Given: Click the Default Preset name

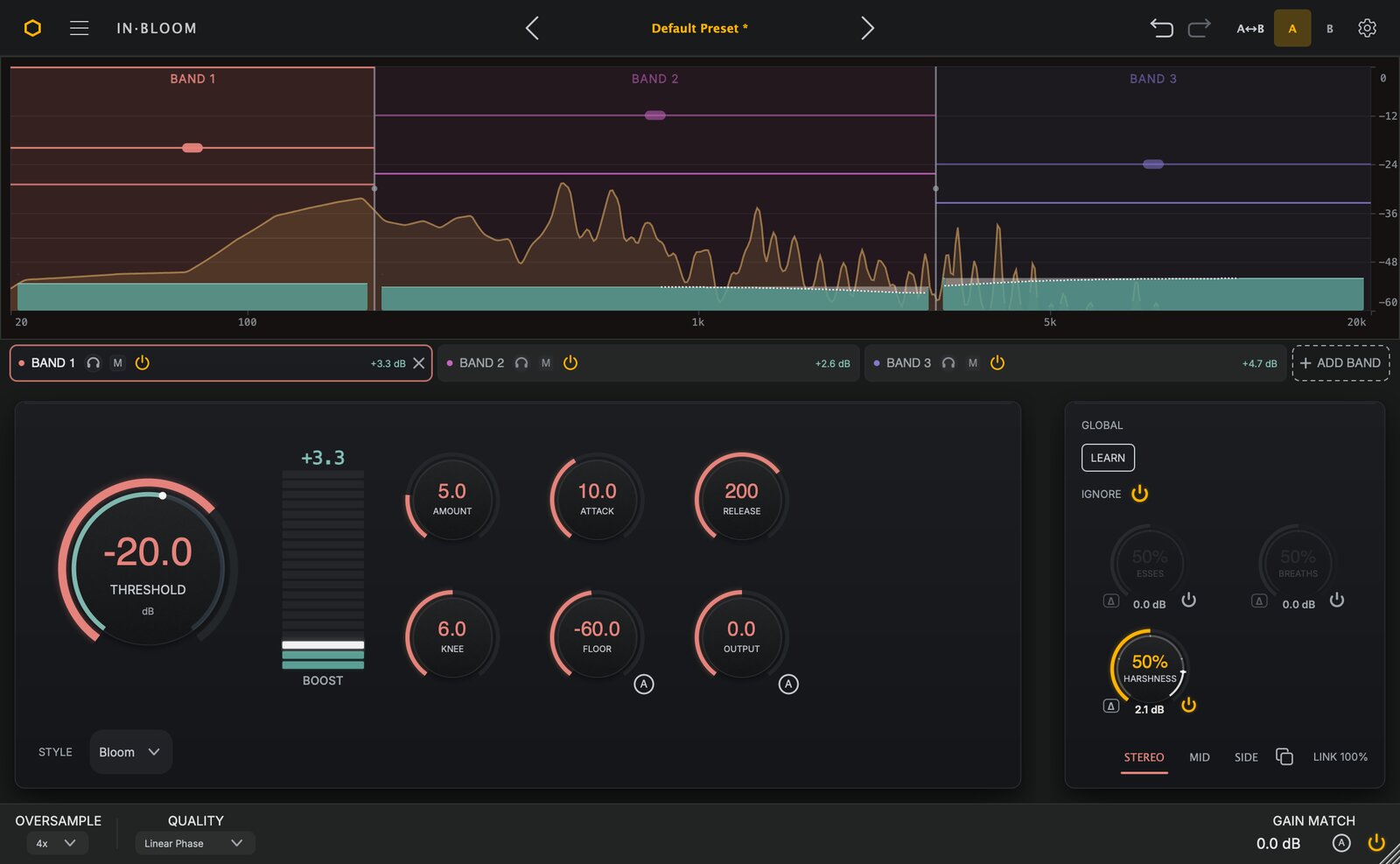Looking at the screenshot, I should (x=699, y=28).
